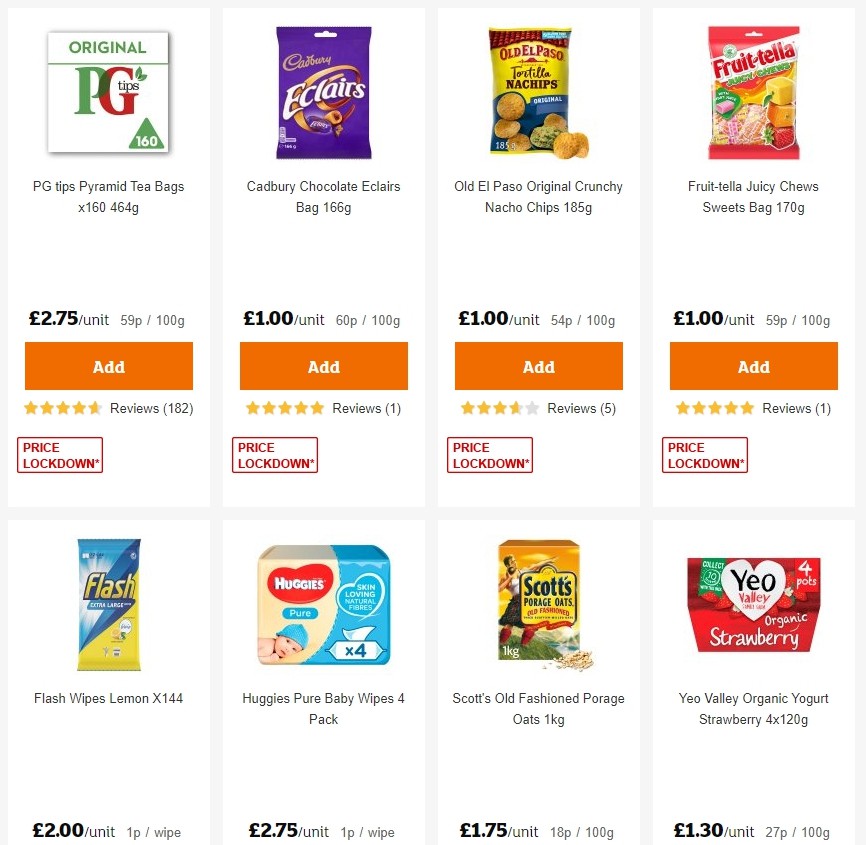Screen dimensions: 866x845
Task: Click Scott's Old Fashioned Porage Oats title link
Action: (x=538, y=708)
